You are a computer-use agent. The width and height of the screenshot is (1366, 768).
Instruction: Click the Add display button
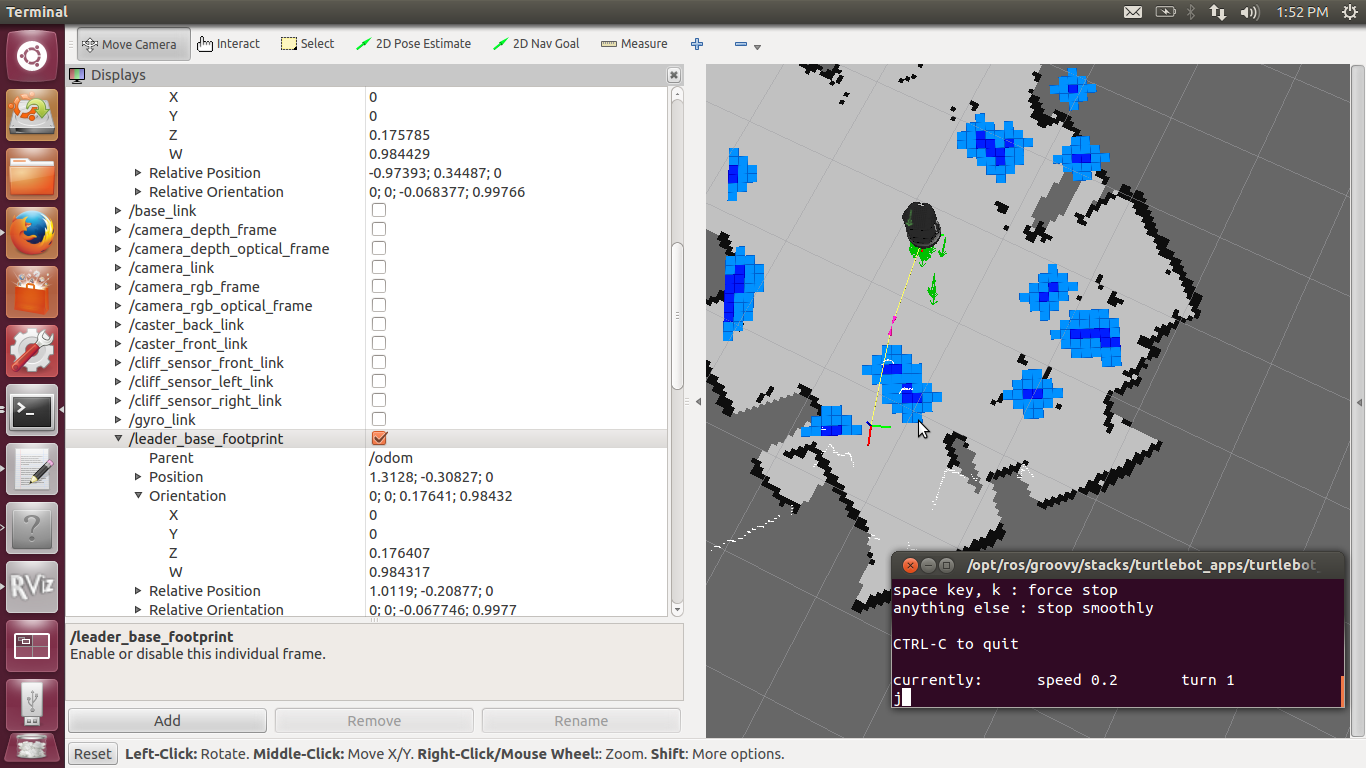pos(167,721)
